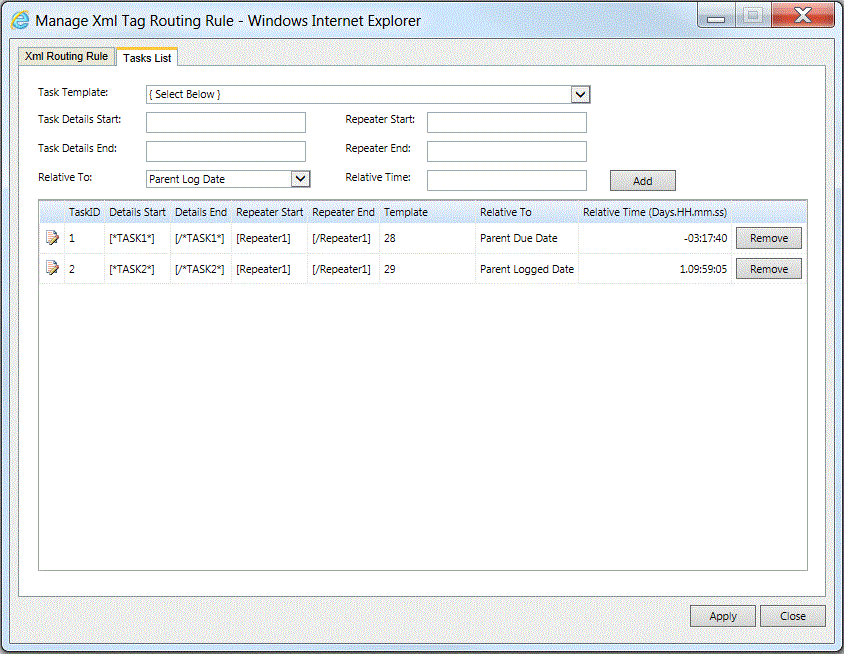Apply the current routing rule changes
This screenshot has height=654, width=844.
[722, 616]
